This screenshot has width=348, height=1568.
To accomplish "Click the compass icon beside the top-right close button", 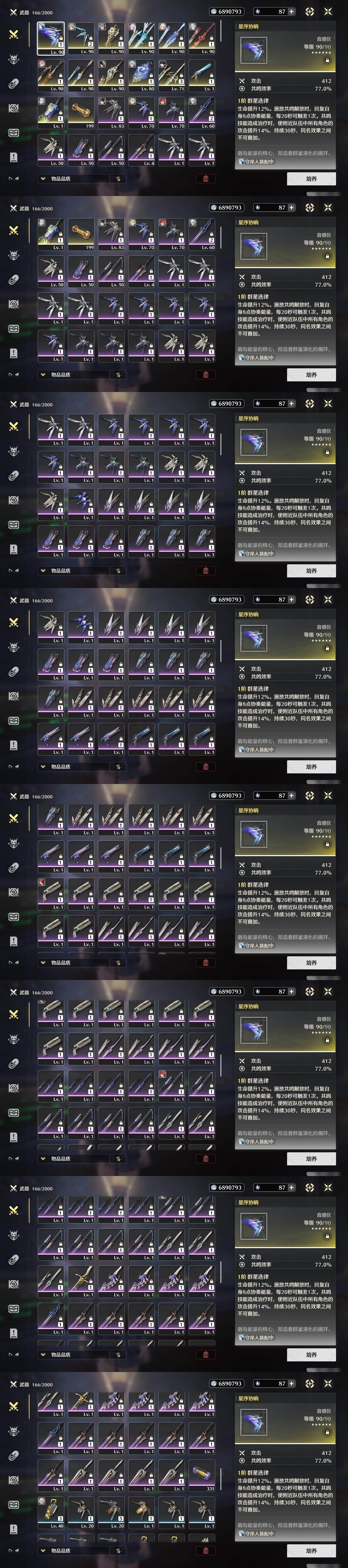I will coord(310,11).
